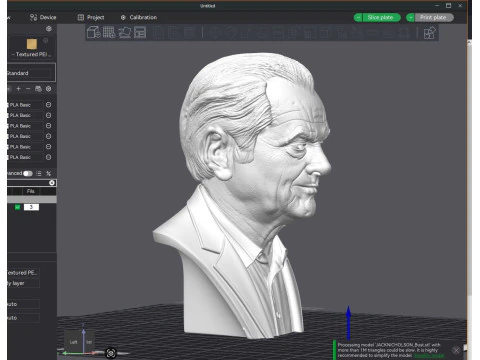Click the edit icon of bottommost PLA Basic

click(48, 157)
